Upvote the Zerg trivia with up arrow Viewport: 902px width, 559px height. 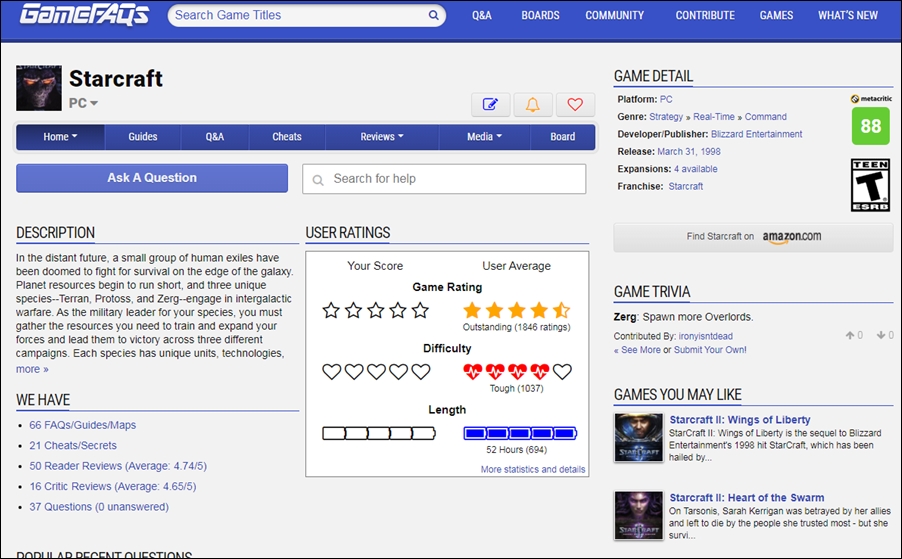850,335
